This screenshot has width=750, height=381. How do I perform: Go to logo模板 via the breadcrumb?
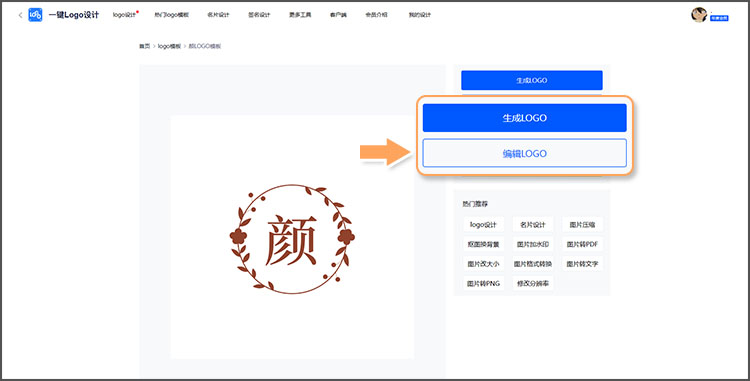pos(169,46)
